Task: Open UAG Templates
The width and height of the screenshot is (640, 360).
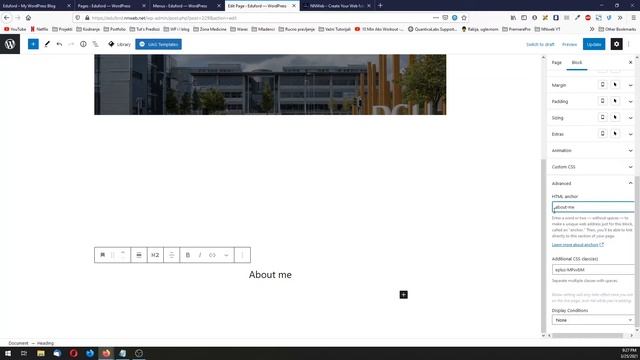Action: click(158, 44)
